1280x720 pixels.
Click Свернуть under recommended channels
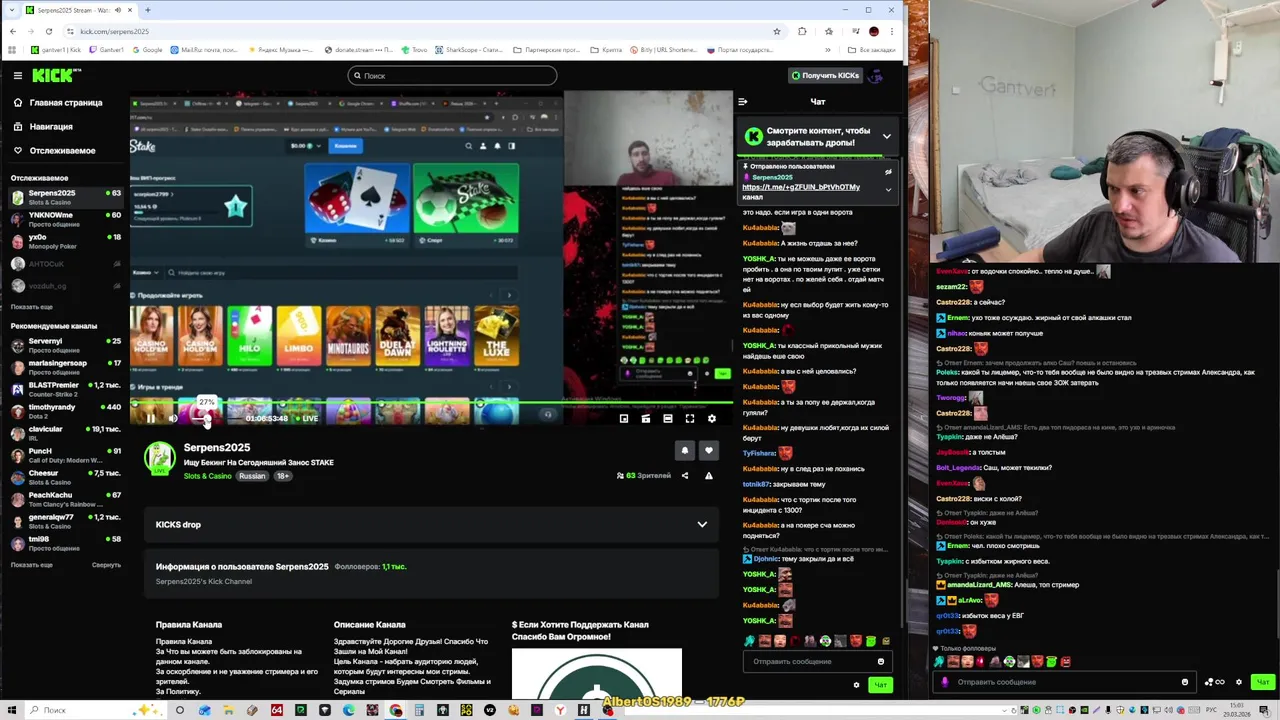(106, 565)
